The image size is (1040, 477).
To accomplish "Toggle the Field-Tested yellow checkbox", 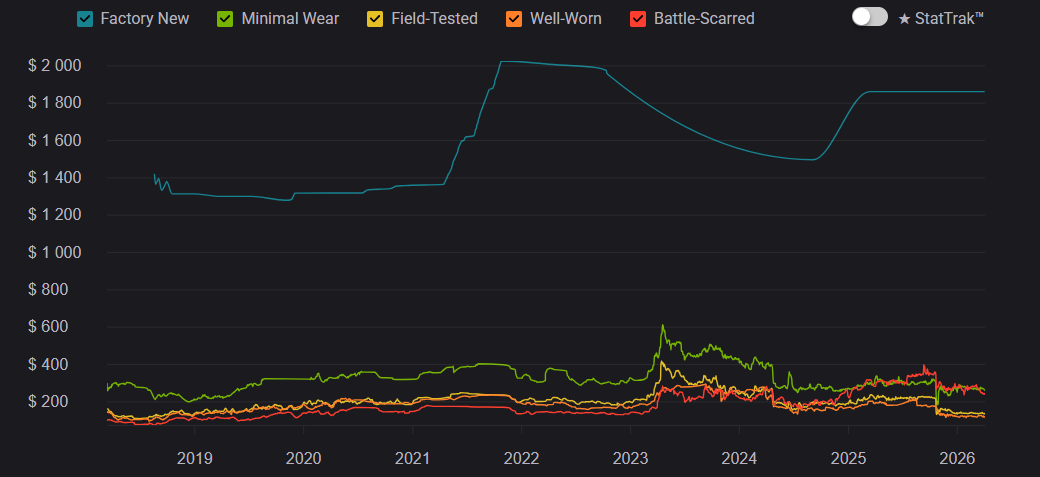I will [375, 19].
